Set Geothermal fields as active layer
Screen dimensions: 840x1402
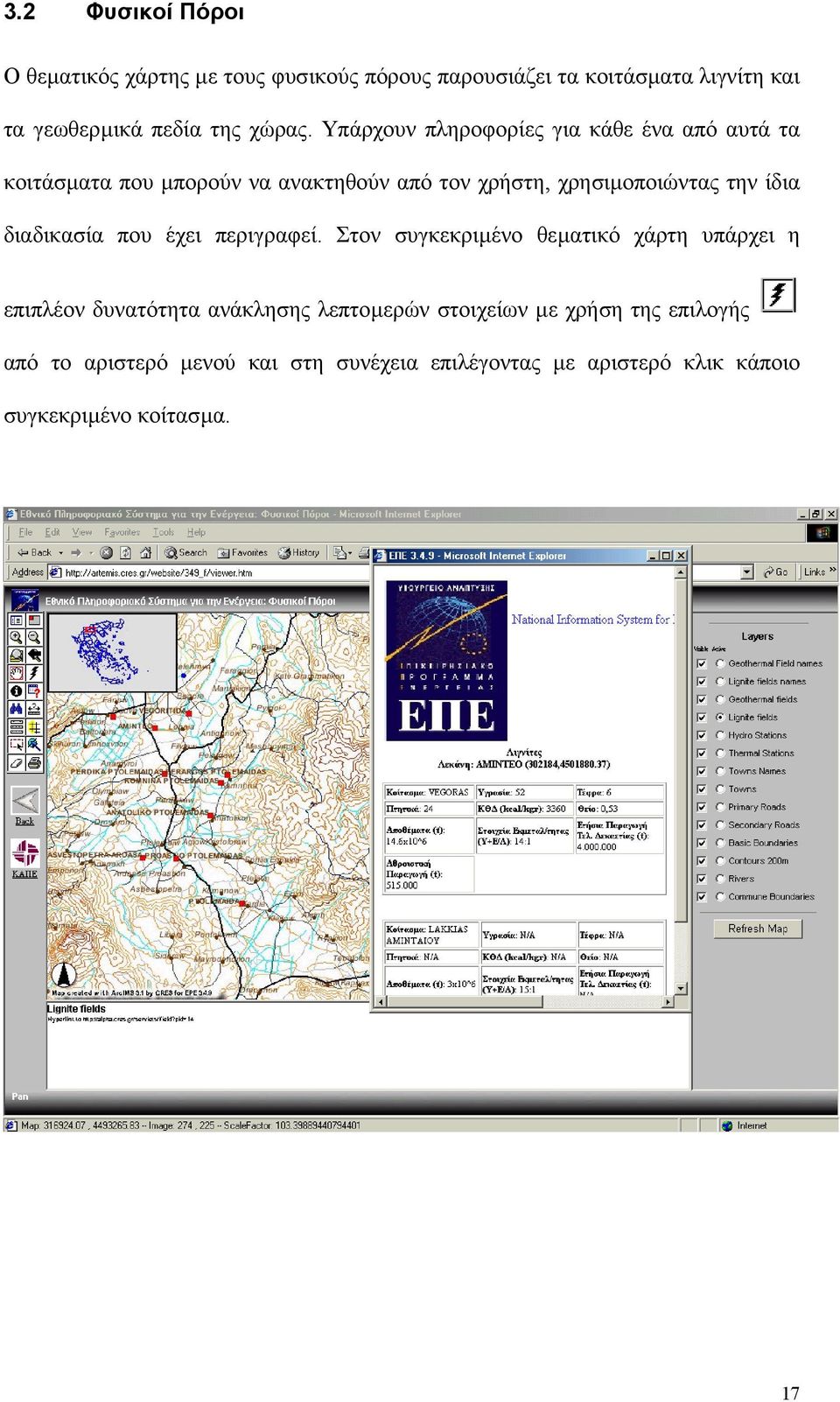coord(720,699)
